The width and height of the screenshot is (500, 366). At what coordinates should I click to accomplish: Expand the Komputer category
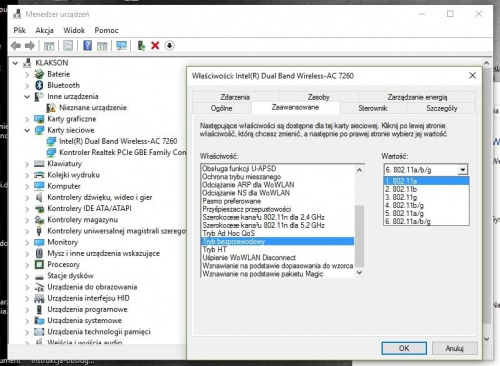tap(27, 186)
